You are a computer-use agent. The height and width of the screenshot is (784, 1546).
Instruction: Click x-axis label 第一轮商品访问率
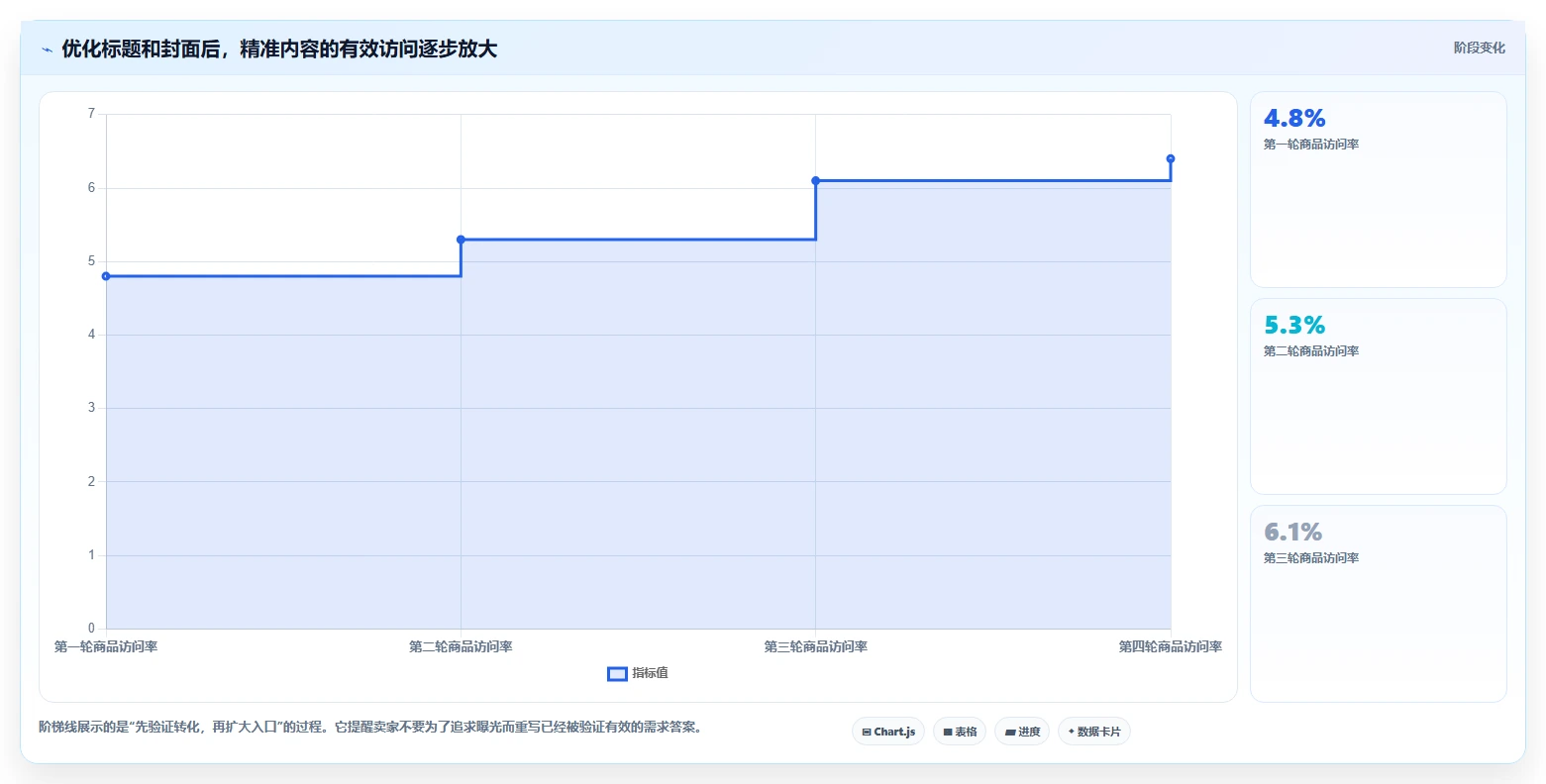106,647
